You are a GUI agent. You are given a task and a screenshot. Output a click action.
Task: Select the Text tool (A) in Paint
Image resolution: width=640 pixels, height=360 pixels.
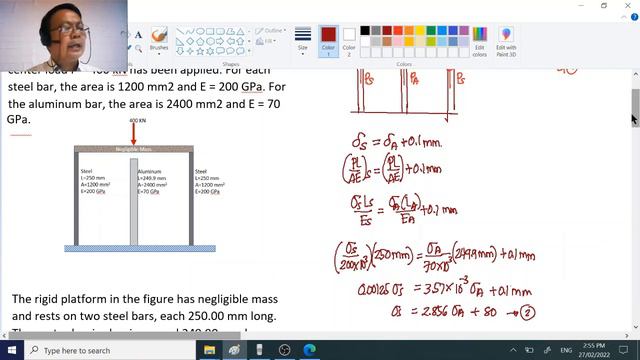(x=138, y=35)
